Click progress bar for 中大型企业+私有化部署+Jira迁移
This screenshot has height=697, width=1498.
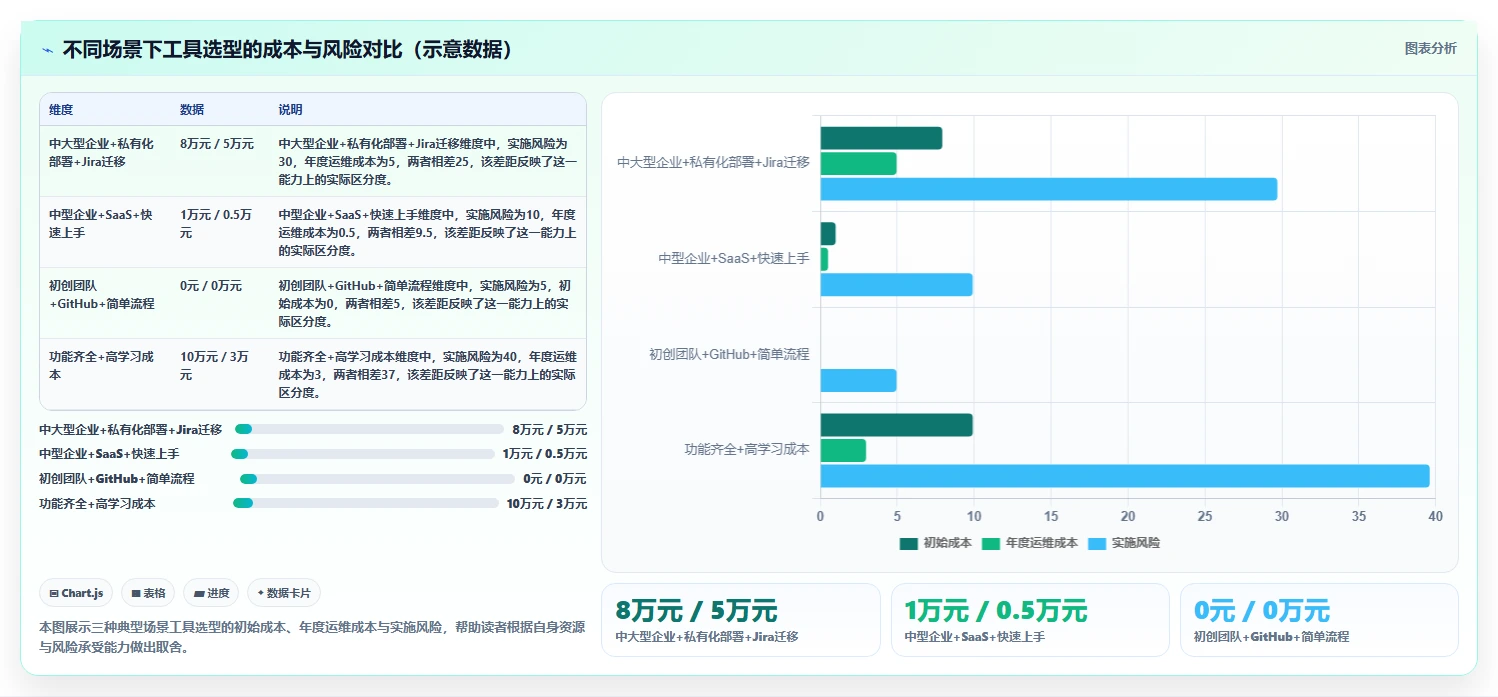(x=369, y=429)
